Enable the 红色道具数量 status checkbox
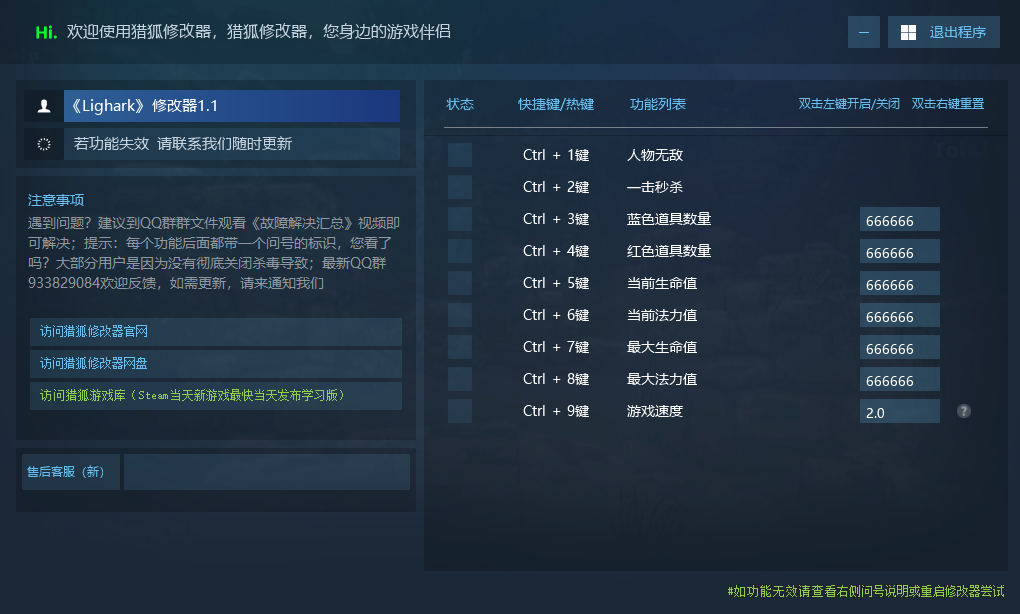The height and width of the screenshot is (614, 1020). click(460, 250)
